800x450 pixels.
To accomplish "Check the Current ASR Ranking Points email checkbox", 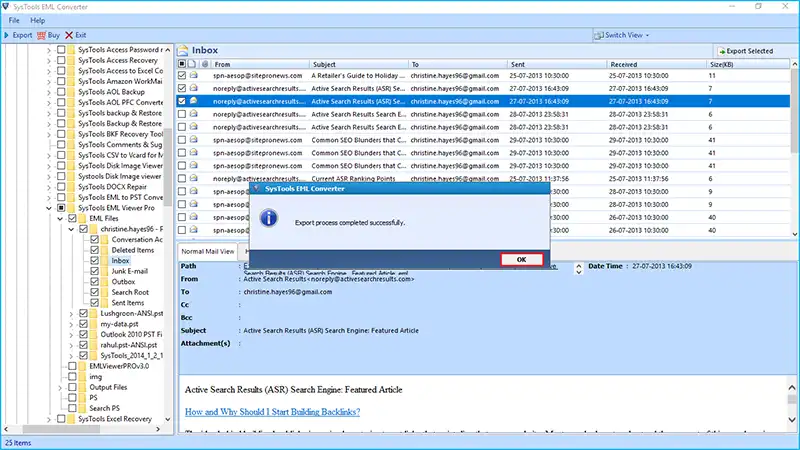I will click(x=182, y=179).
